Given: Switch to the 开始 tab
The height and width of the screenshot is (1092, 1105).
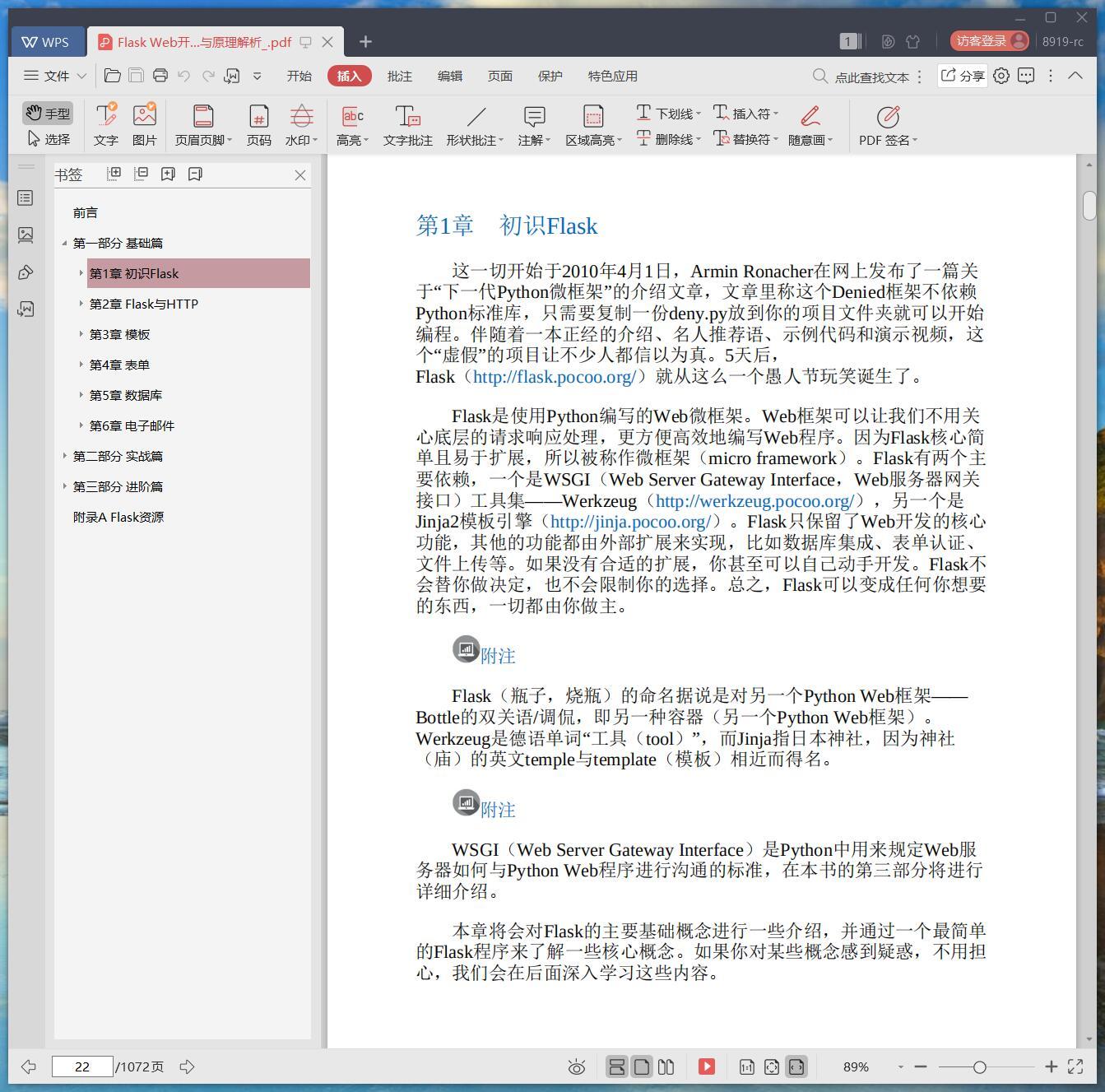Looking at the screenshot, I should 299,76.
